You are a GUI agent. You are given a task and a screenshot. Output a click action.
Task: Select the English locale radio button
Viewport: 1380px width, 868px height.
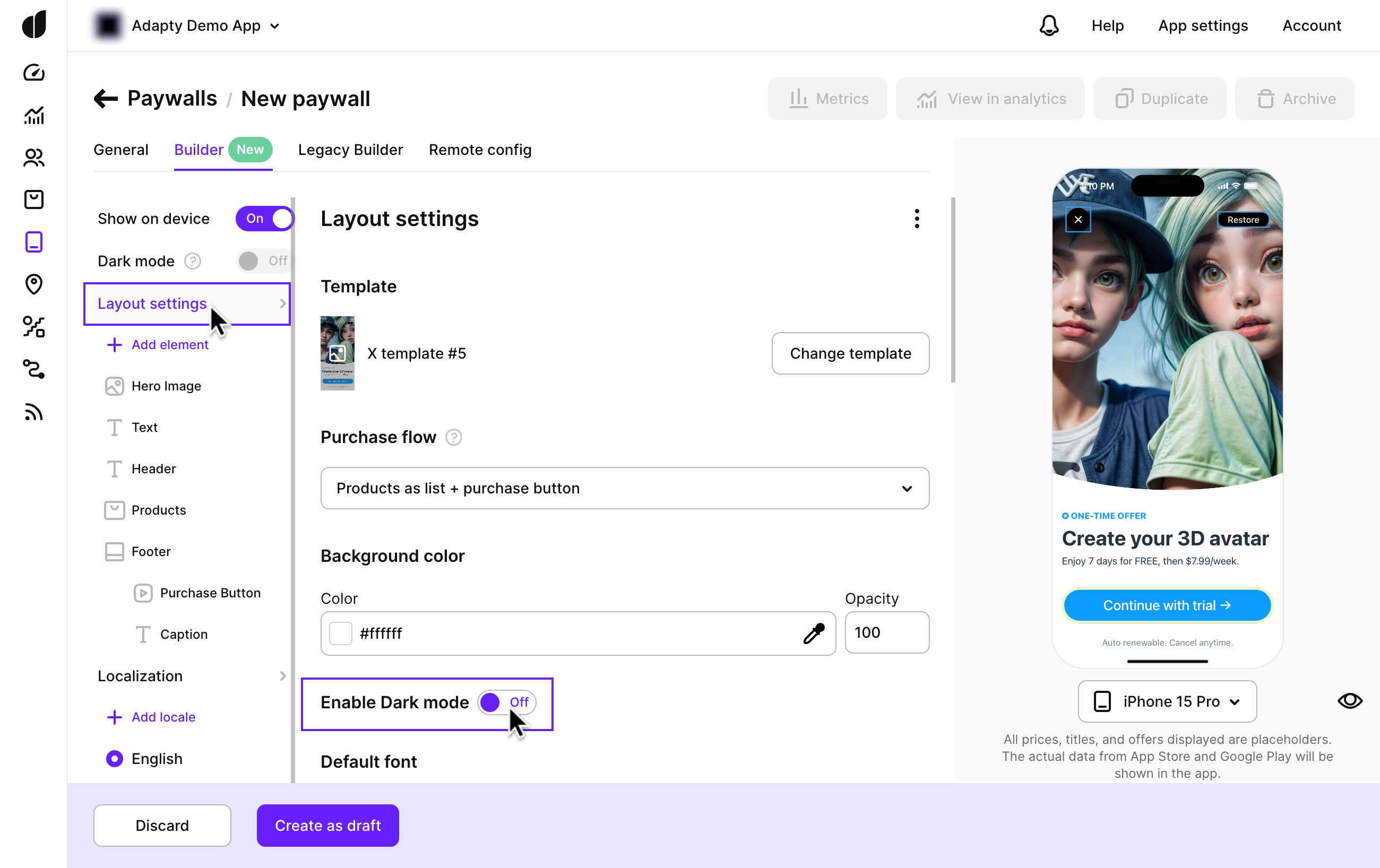pyautogui.click(x=115, y=758)
